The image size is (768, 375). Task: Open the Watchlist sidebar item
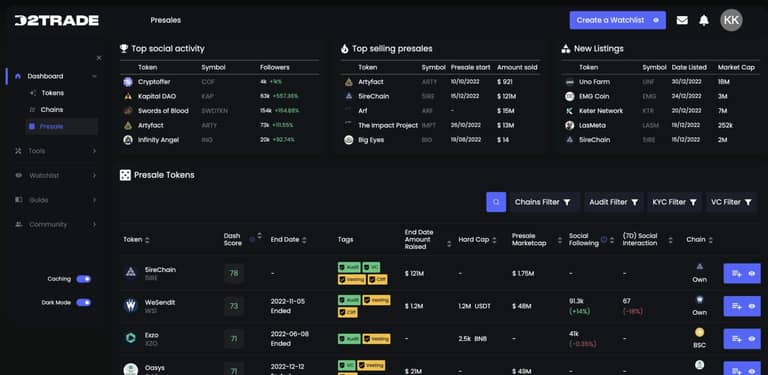44,175
